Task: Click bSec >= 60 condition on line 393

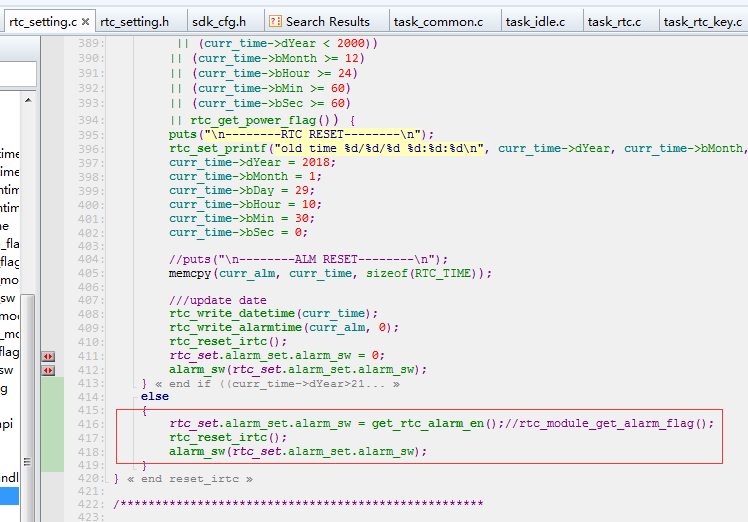Action: pos(271,103)
